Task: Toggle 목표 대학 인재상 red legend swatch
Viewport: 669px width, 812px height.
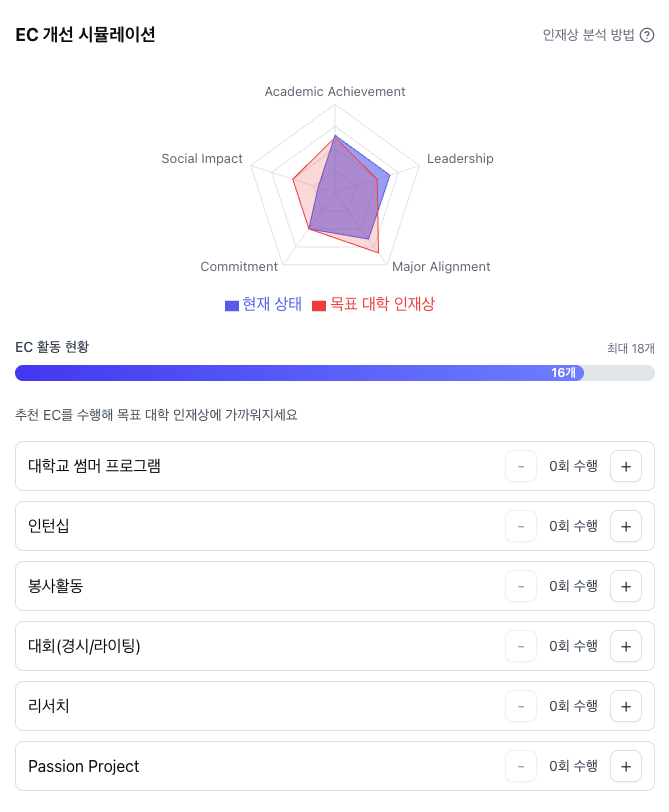Action: click(319, 306)
